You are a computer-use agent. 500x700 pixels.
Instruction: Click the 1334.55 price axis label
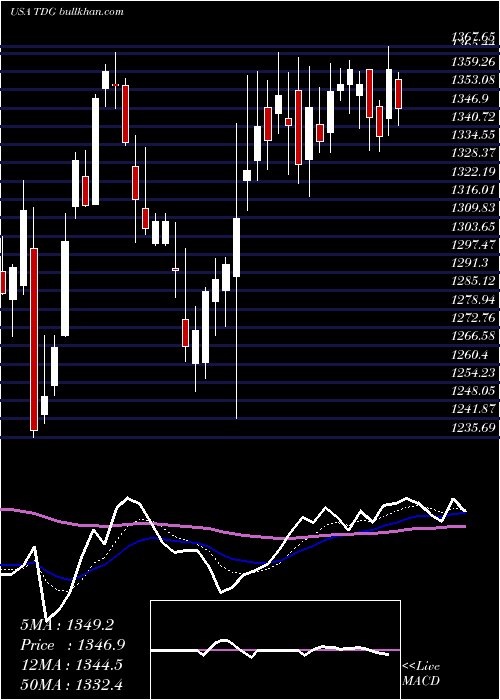point(473,134)
